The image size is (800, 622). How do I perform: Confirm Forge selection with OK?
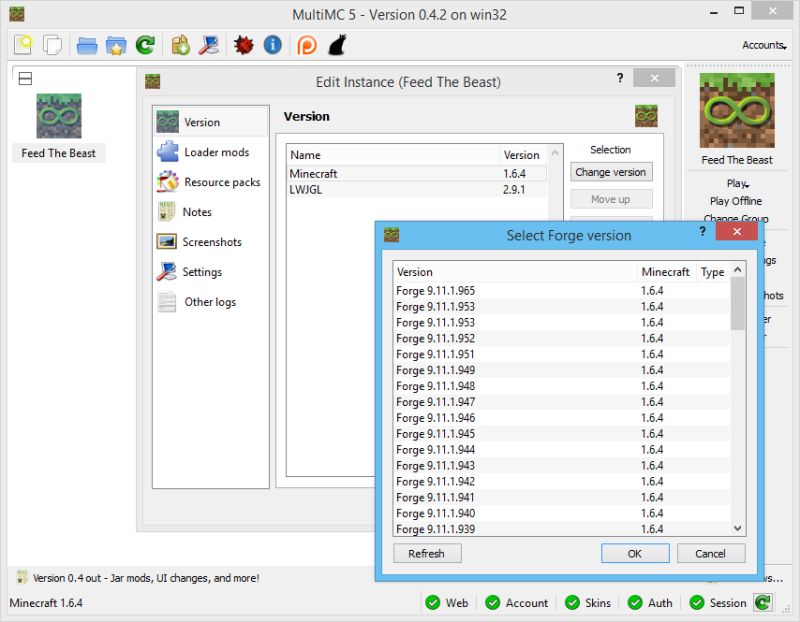(635, 553)
